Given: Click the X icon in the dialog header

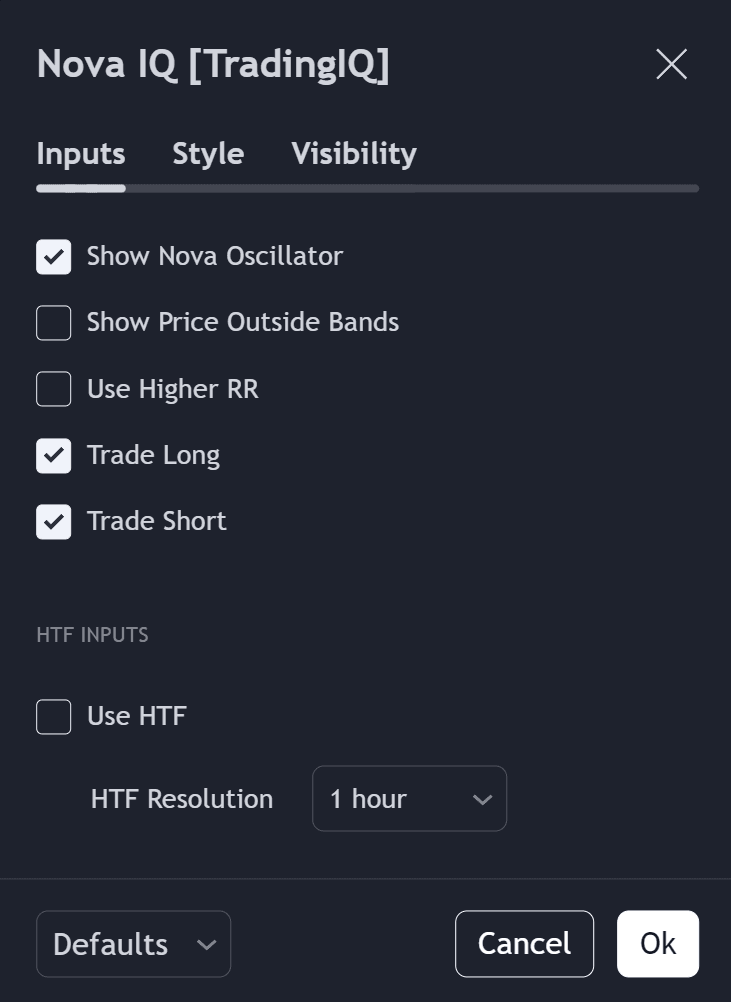Looking at the screenshot, I should tap(670, 64).
